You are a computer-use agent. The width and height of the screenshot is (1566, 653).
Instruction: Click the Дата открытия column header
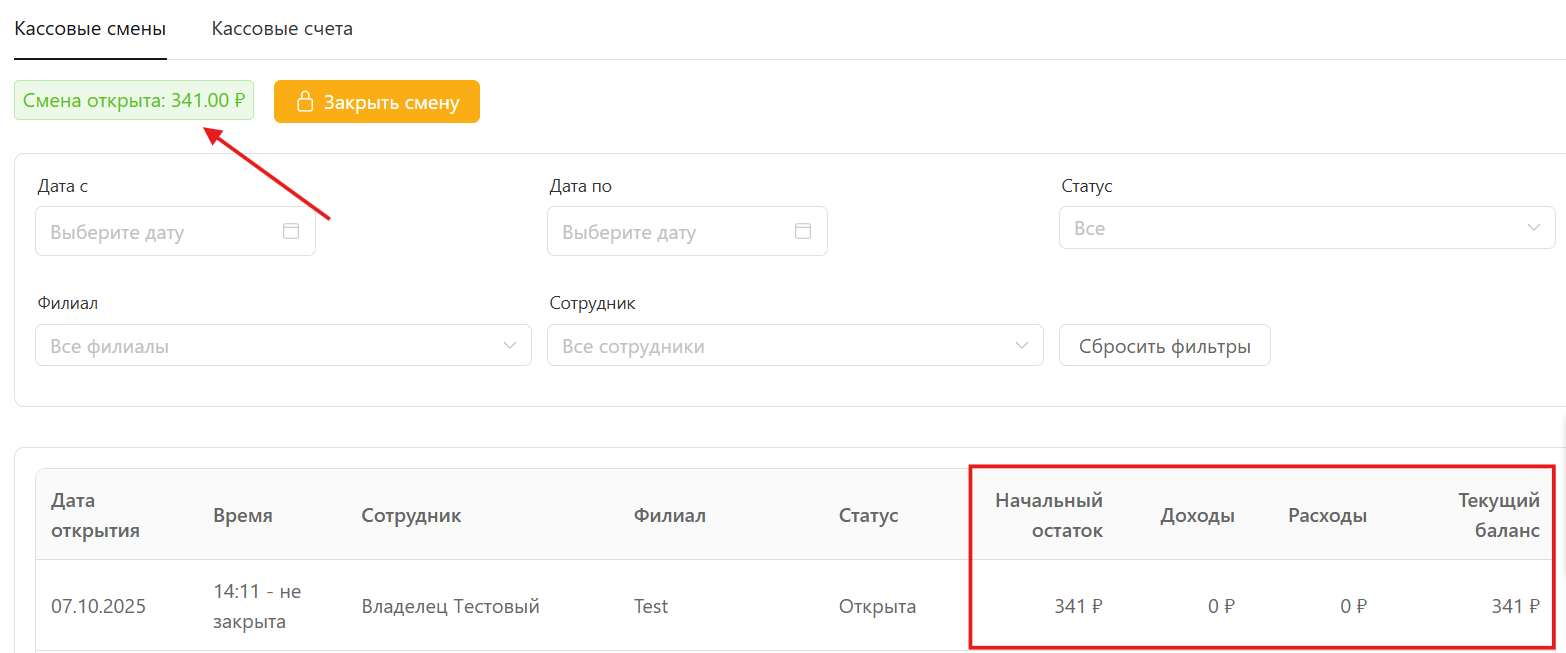click(x=95, y=515)
